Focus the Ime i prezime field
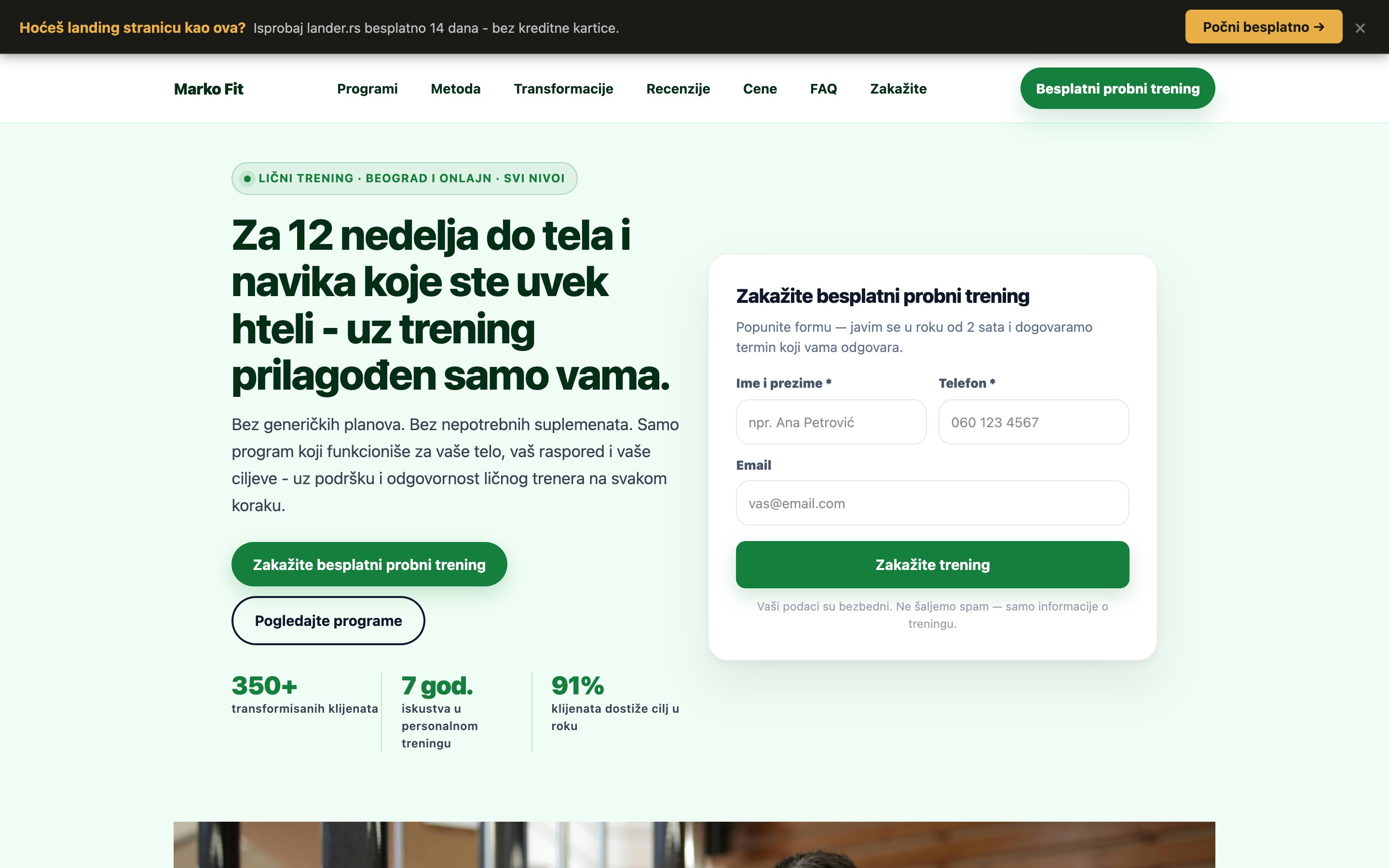Viewport: 1389px width, 868px height. [831, 422]
